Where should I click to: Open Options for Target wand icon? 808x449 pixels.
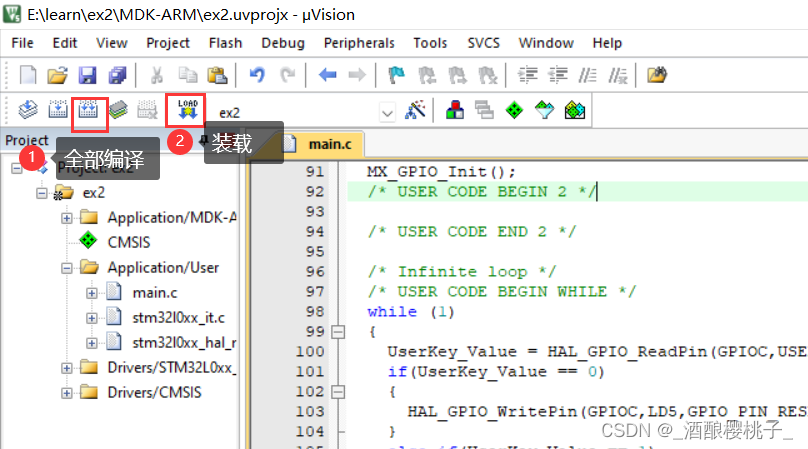pyautogui.click(x=415, y=110)
